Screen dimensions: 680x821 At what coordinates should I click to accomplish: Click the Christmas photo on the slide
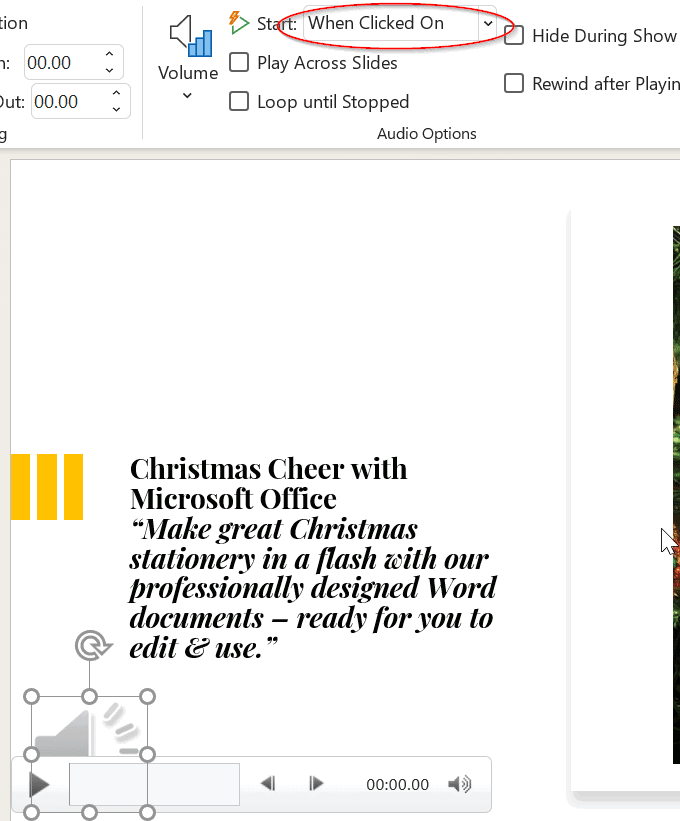point(676,450)
